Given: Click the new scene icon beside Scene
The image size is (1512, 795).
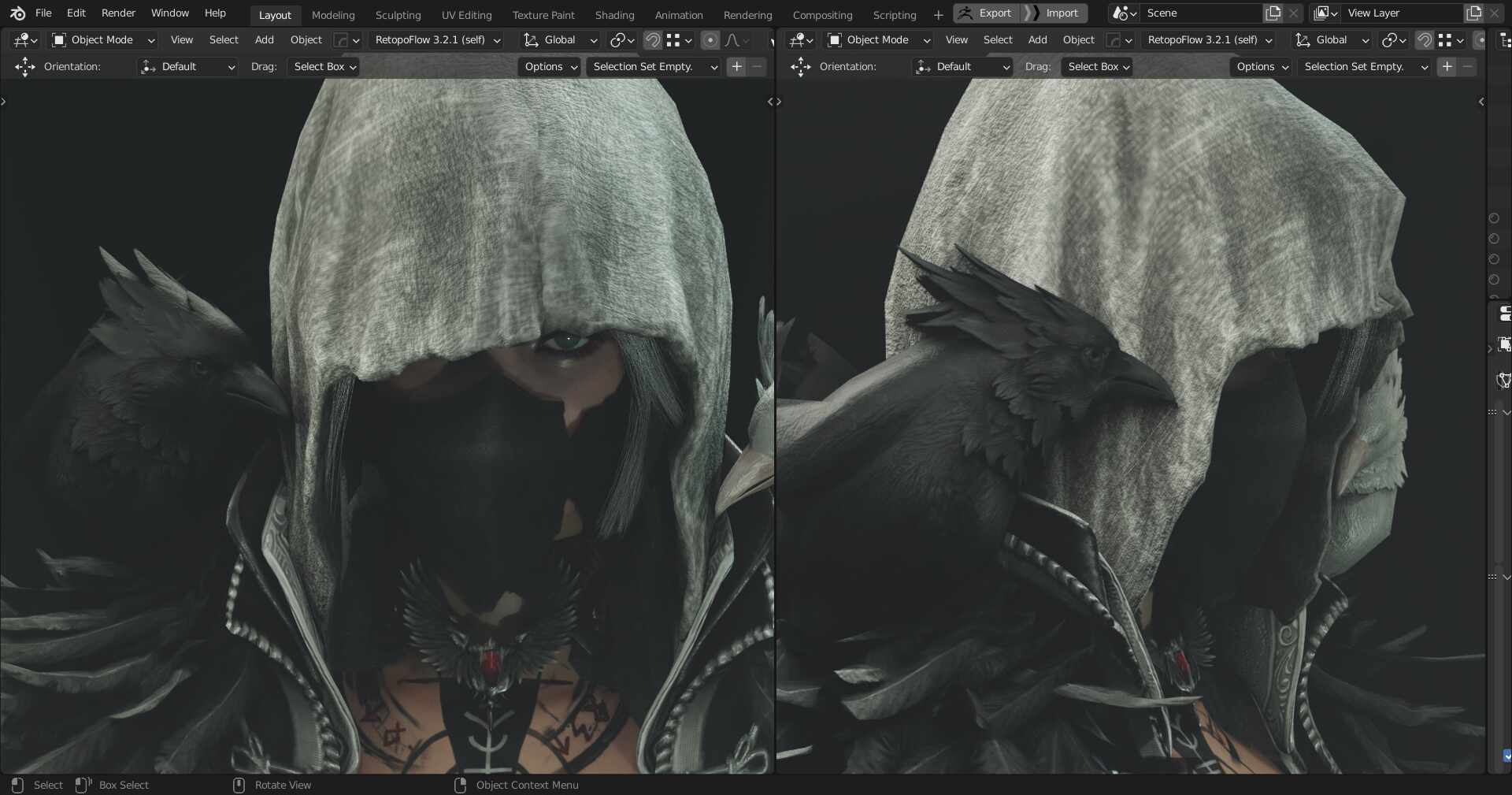Looking at the screenshot, I should tap(1273, 13).
